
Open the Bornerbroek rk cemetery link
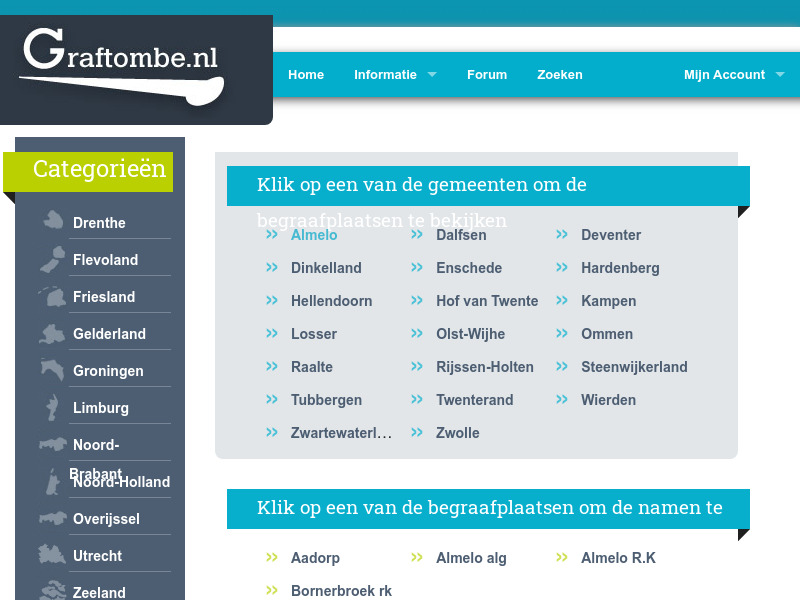(341, 590)
